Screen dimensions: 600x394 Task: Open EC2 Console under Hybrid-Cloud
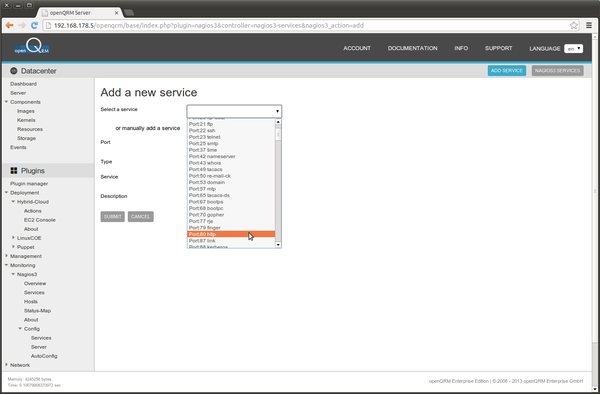coord(40,220)
